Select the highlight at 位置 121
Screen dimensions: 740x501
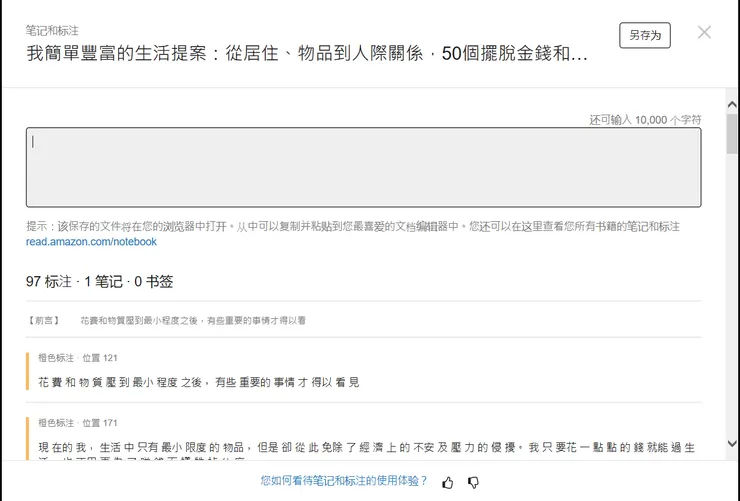(363, 371)
